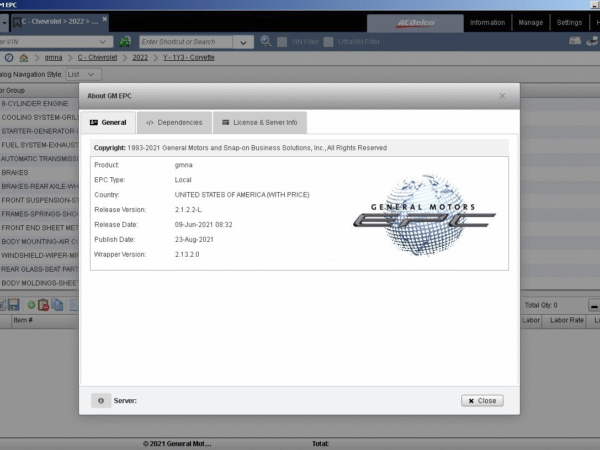Click the minus button beside Total Qty
Screen dimensions: 600x450
(594, 305)
